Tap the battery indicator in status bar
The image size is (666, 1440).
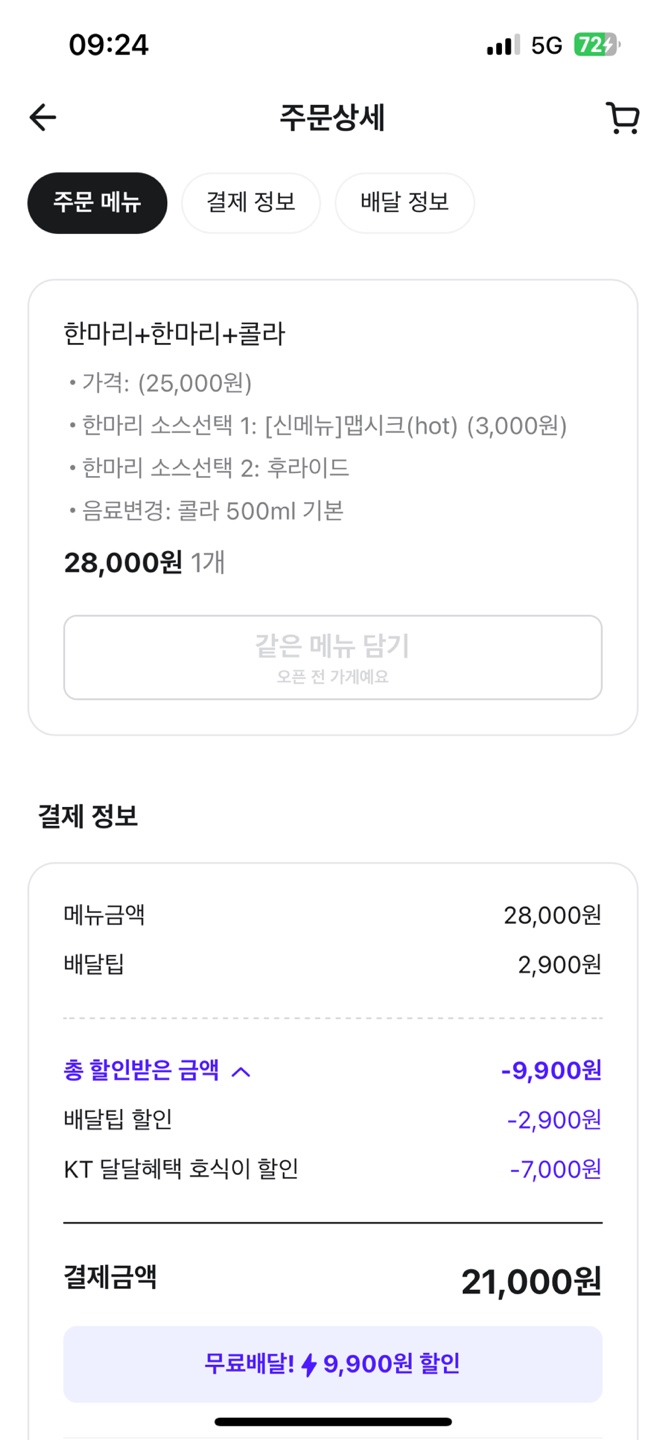coord(596,45)
